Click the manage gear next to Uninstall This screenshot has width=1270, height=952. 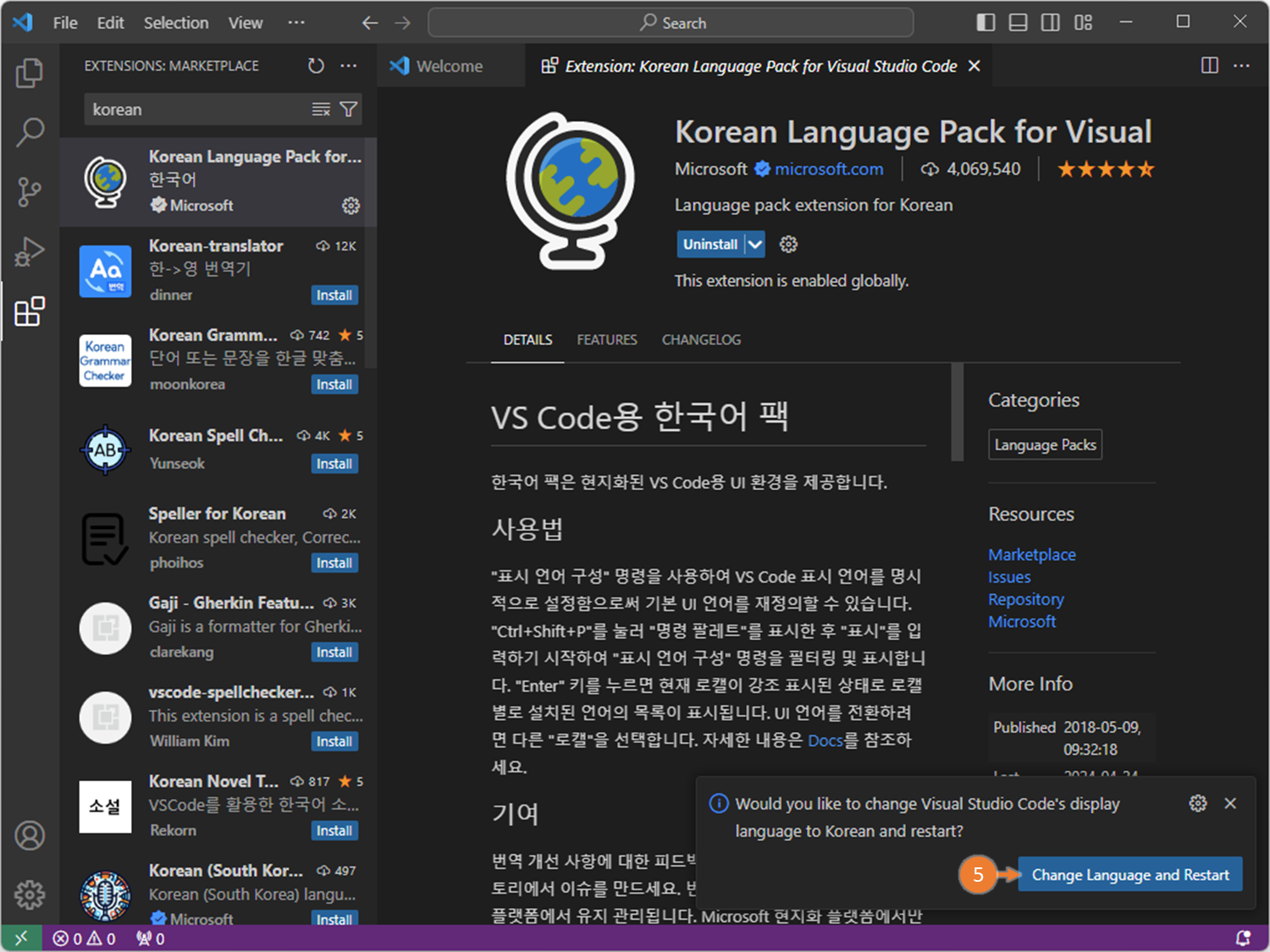(788, 245)
